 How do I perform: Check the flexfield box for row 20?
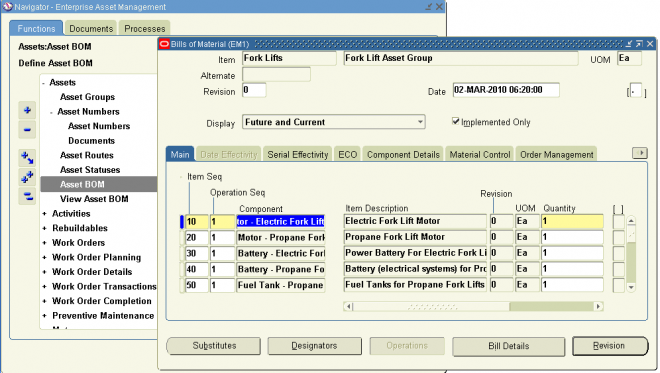[x=618, y=237]
